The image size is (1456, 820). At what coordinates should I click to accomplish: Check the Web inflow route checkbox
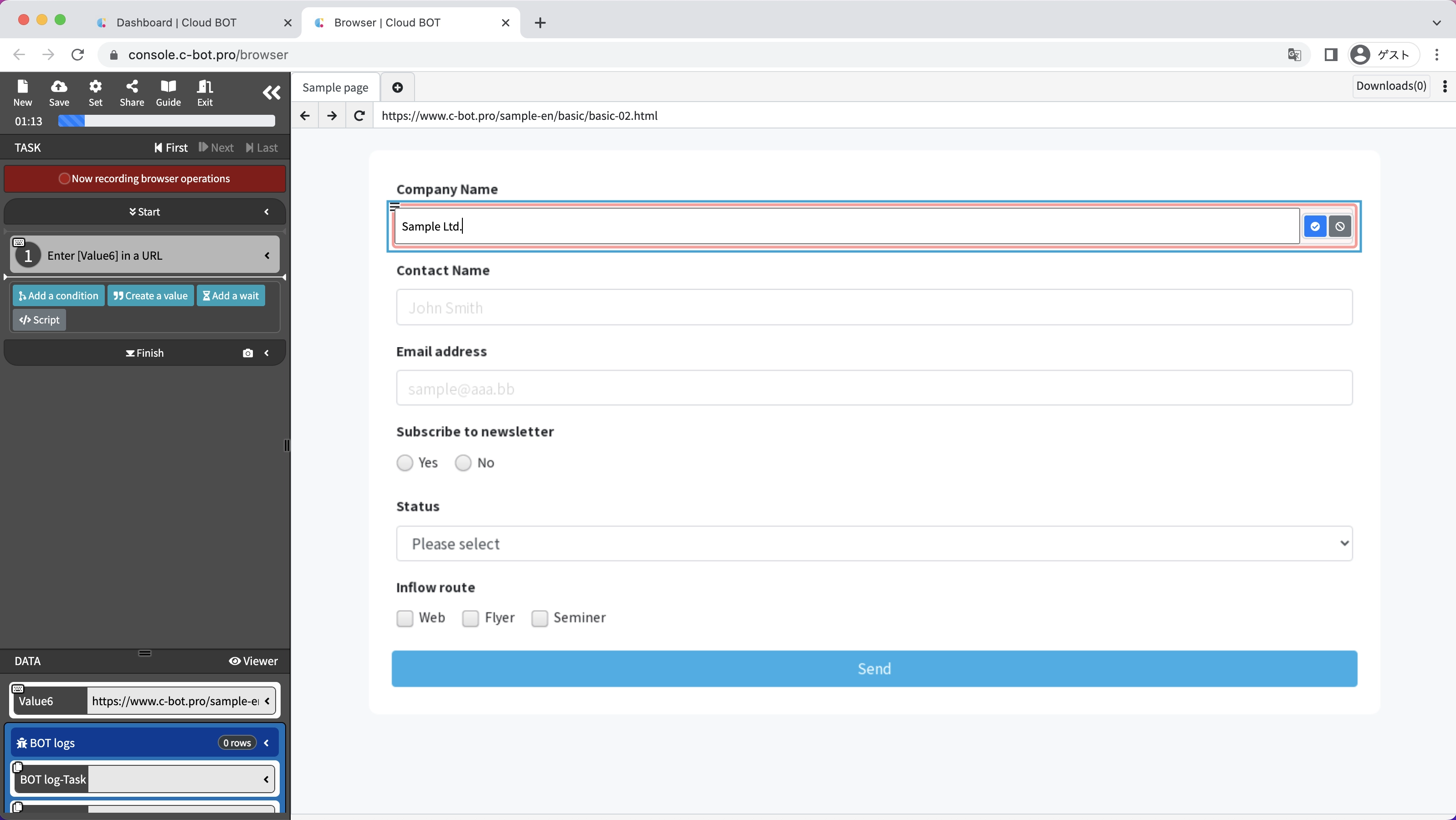tap(405, 618)
